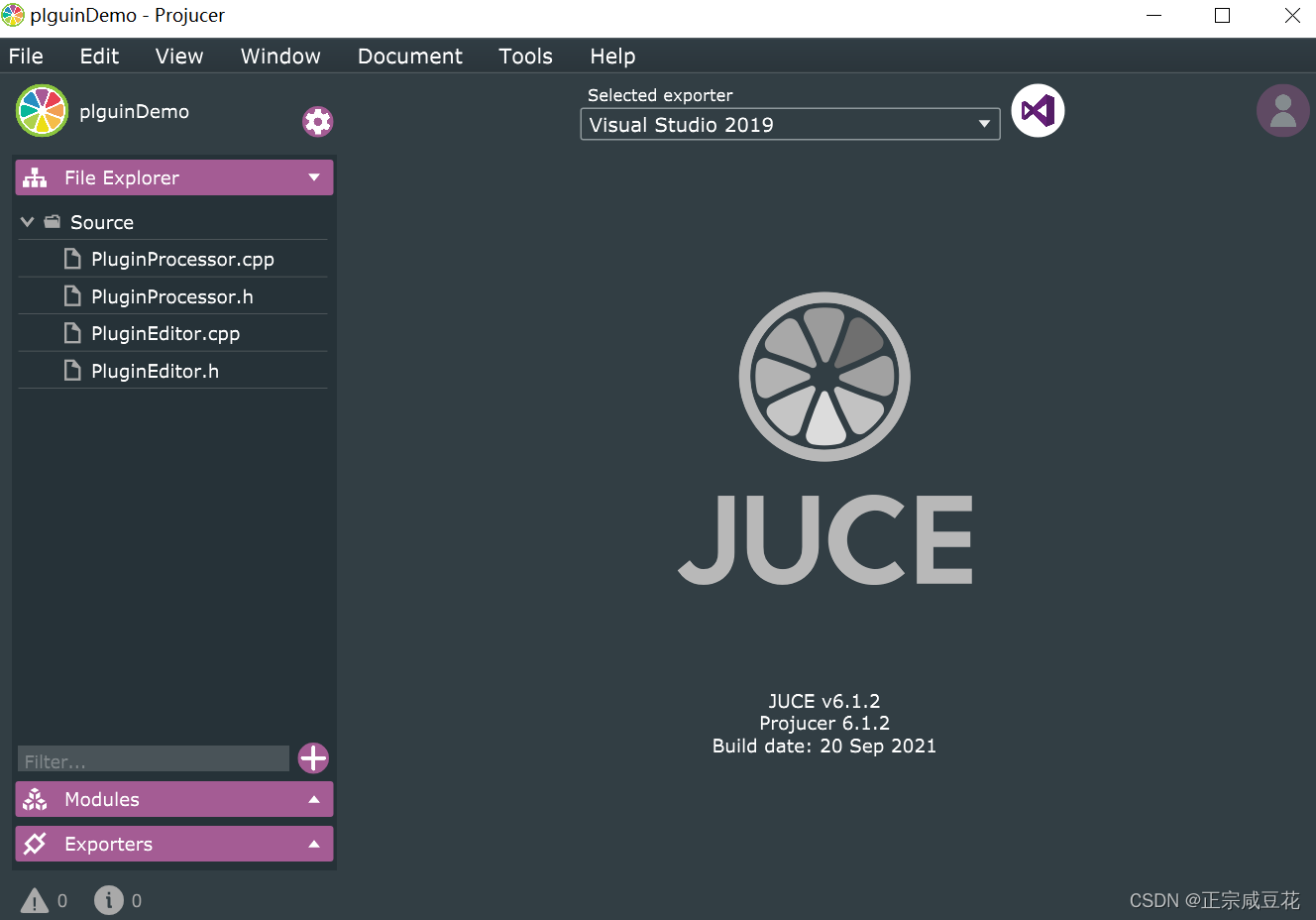The image size is (1316, 920).
Task: Open the Document menu
Action: tap(409, 57)
